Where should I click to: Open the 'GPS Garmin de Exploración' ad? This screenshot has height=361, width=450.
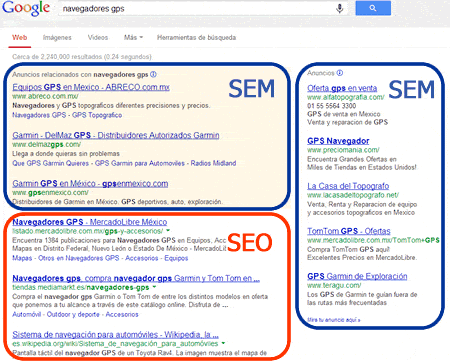[x=357, y=276]
